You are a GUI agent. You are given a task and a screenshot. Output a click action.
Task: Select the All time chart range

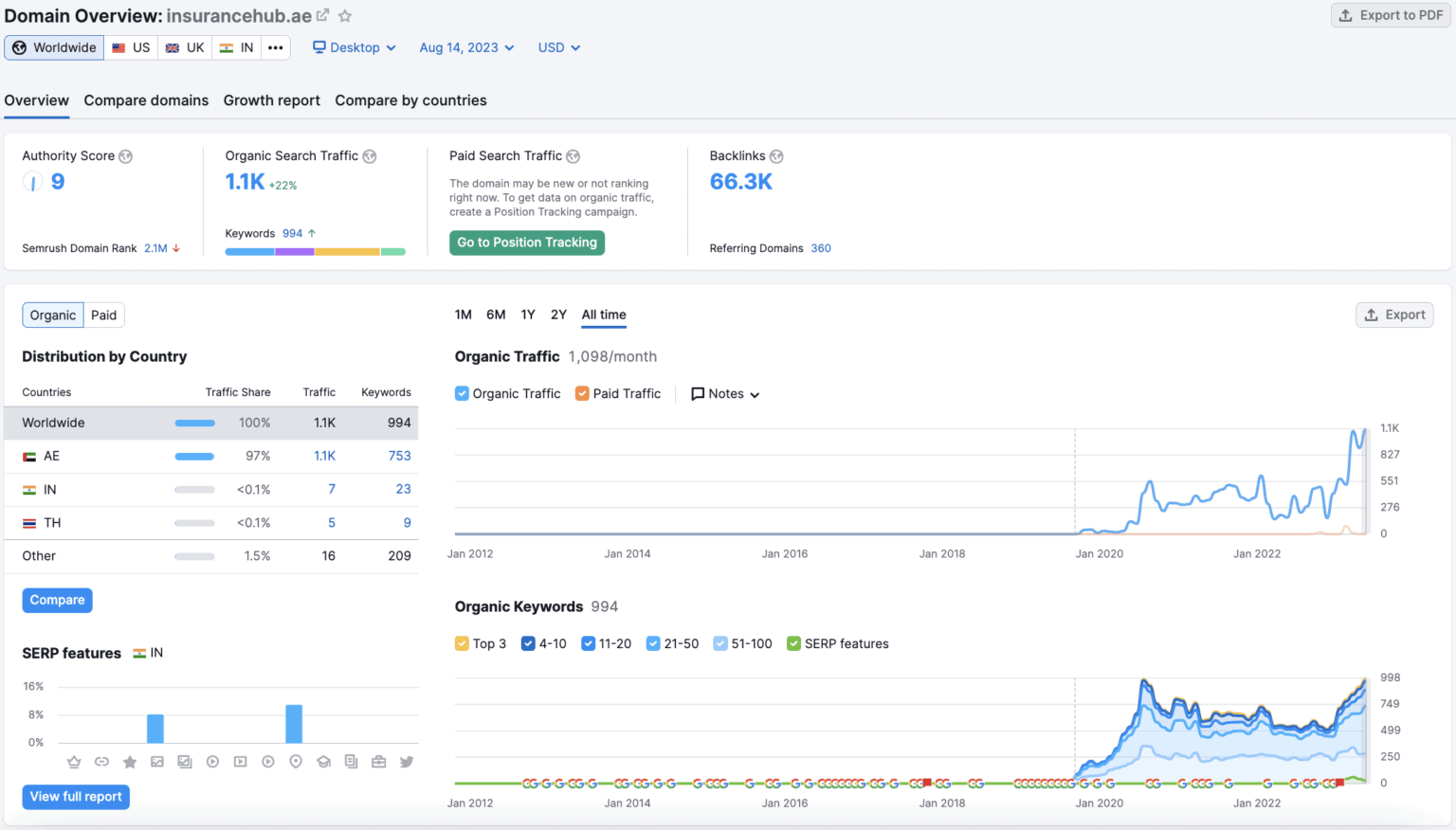pyautogui.click(x=604, y=315)
